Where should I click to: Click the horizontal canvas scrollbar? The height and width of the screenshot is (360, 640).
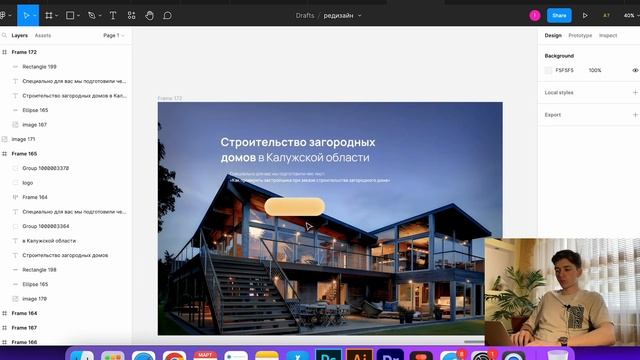474,342
